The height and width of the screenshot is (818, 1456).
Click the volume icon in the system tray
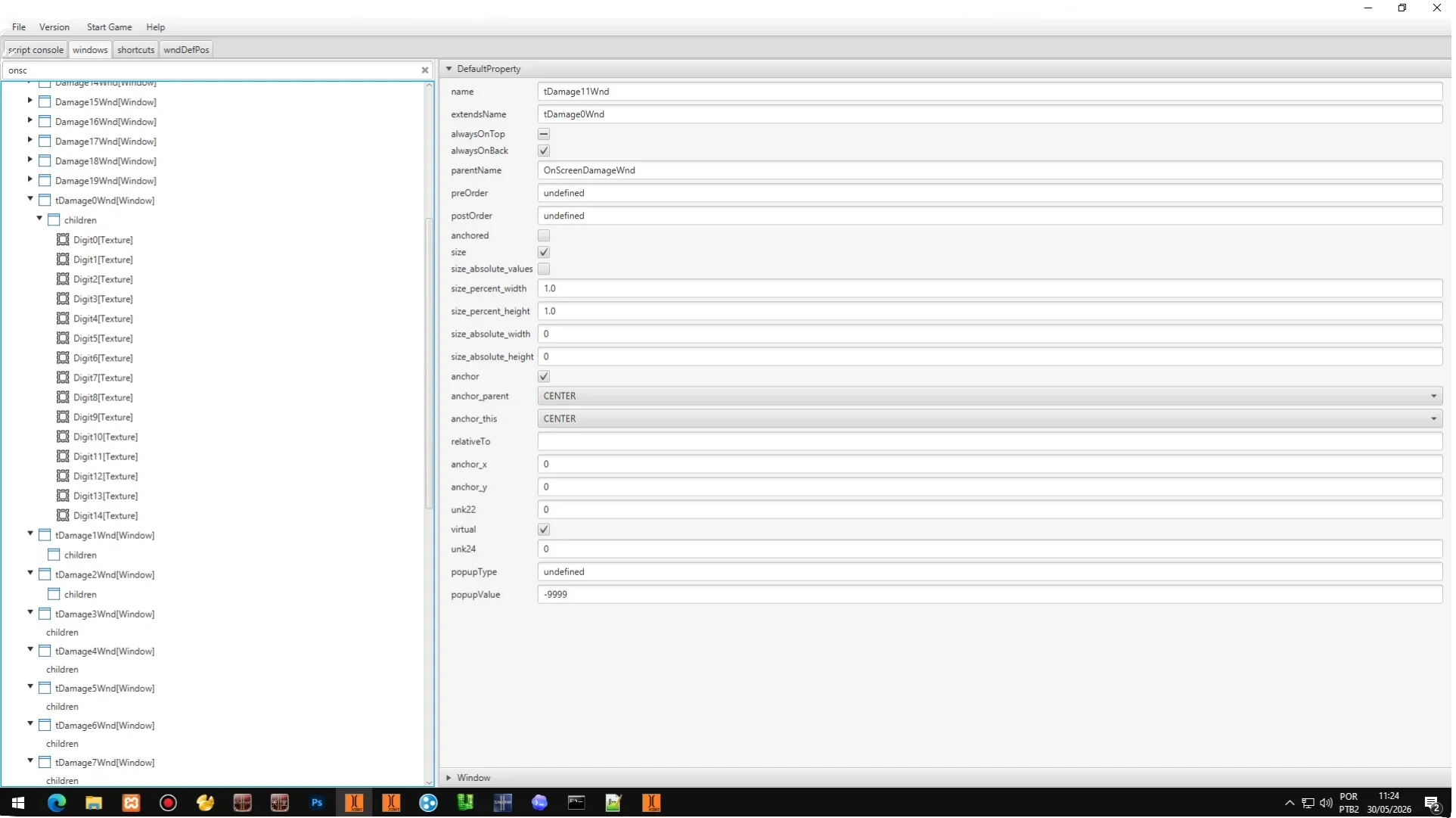(1326, 803)
